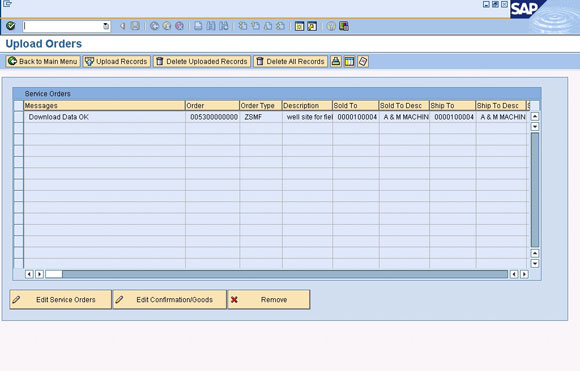Select the row with Download Data OK
Image resolution: width=580 pixels, height=371 pixels.
click(18, 117)
